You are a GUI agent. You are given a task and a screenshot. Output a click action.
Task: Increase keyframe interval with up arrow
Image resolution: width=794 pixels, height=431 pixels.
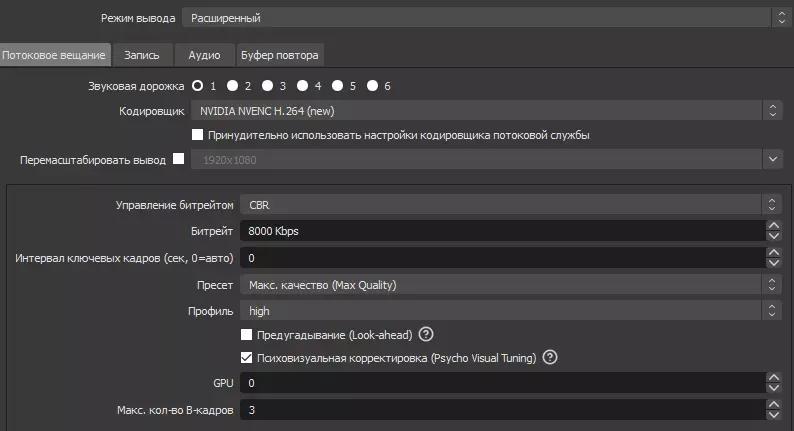tap(773, 252)
